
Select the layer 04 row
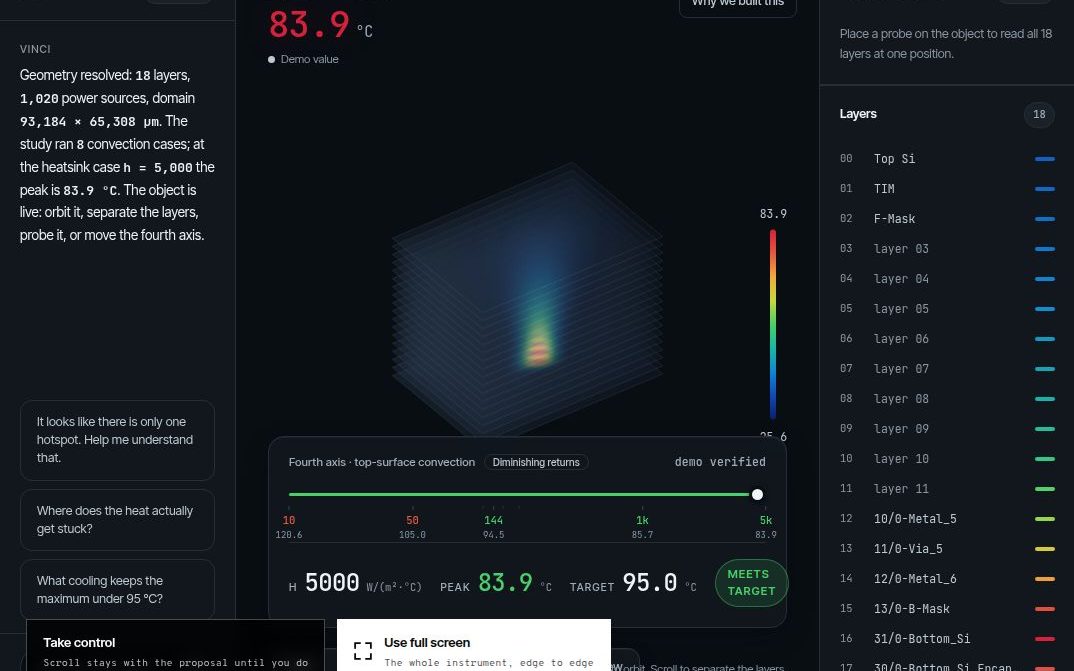tap(947, 279)
